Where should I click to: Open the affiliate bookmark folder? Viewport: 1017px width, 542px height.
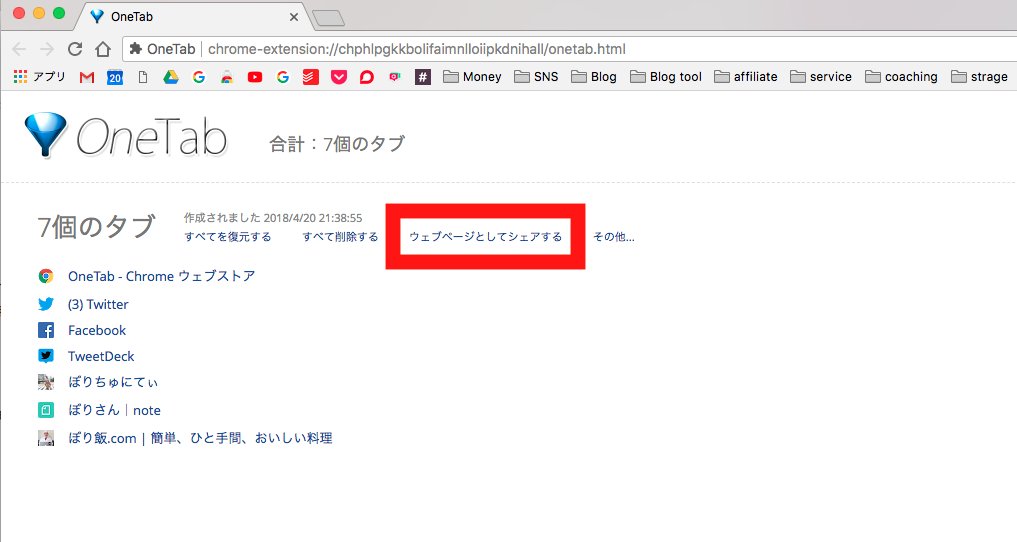[746, 77]
